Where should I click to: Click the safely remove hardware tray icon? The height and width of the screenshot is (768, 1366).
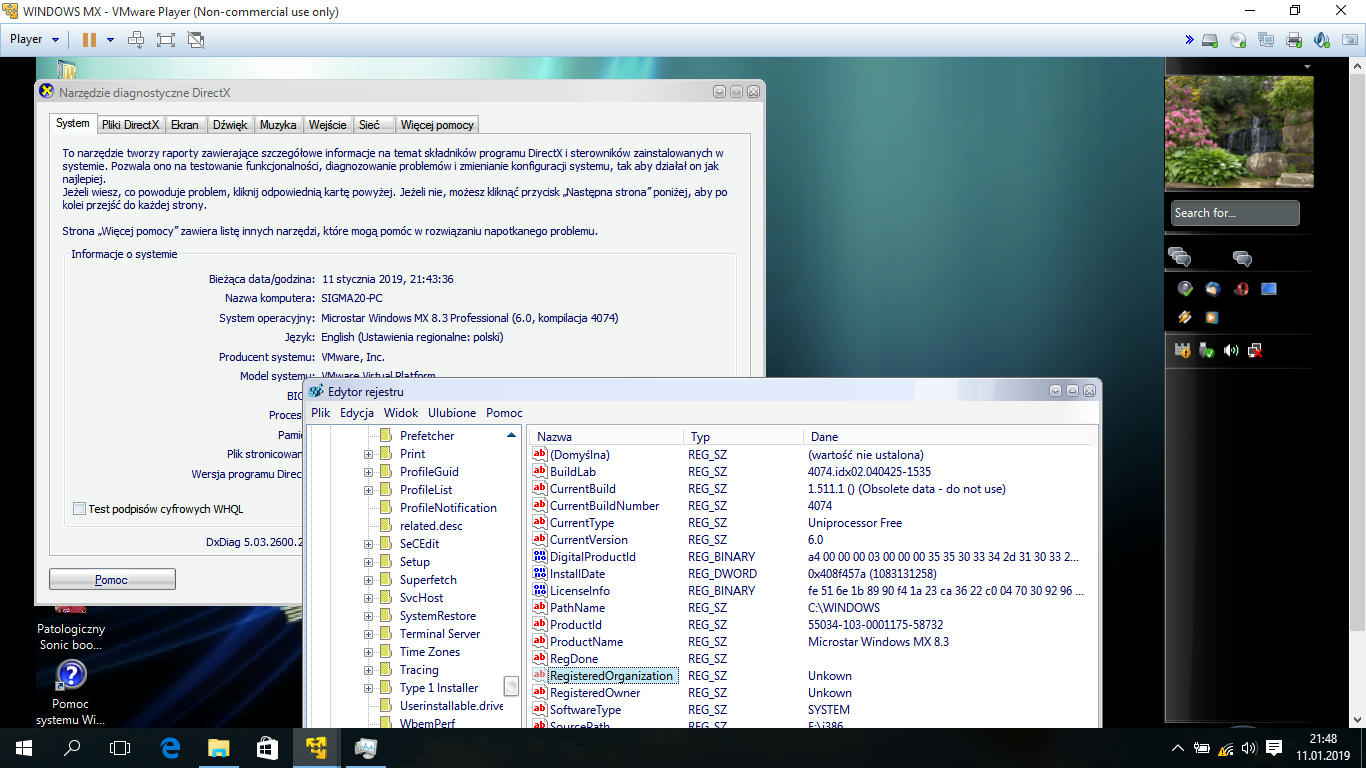(1207, 351)
